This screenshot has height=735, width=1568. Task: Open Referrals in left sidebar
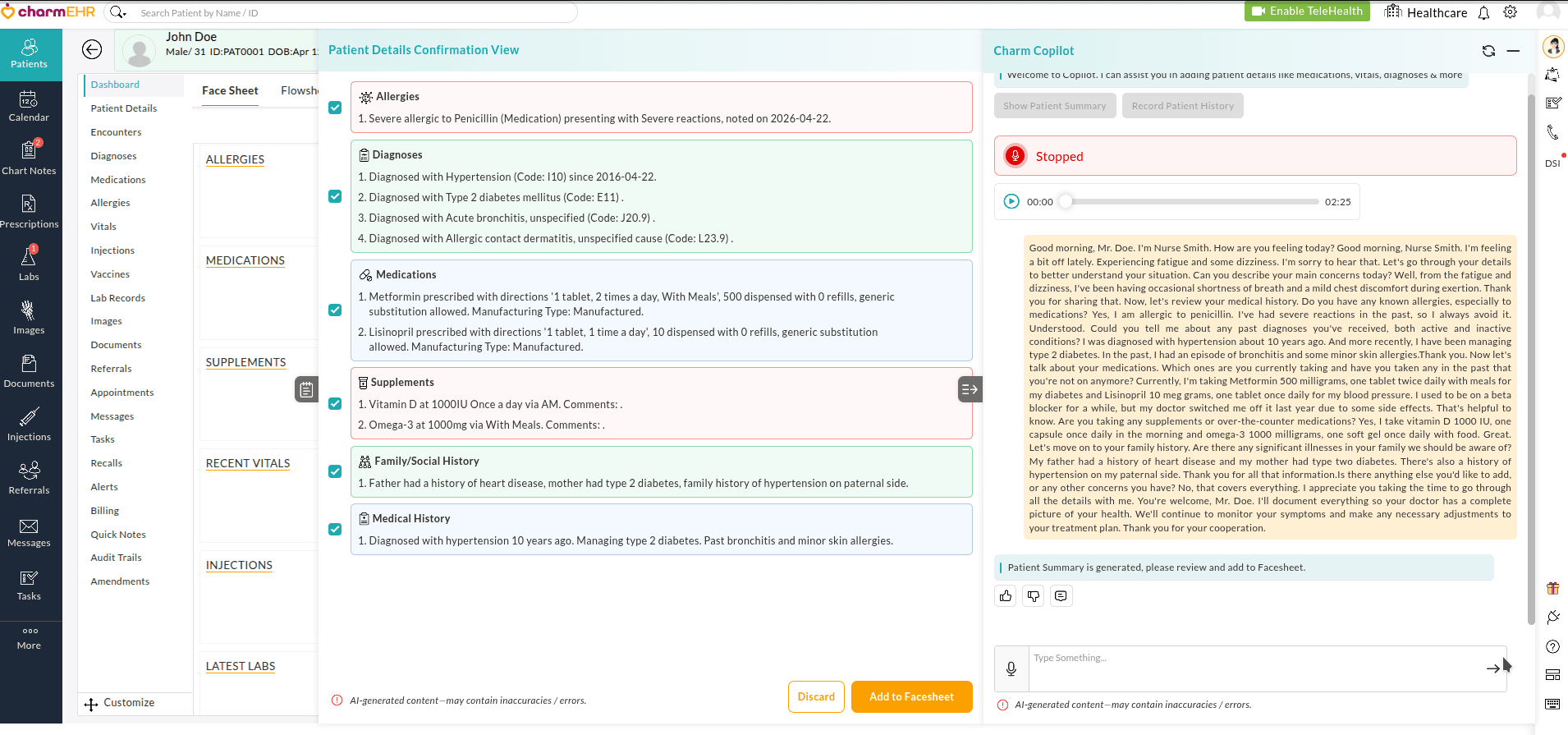[x=30, y=480]
